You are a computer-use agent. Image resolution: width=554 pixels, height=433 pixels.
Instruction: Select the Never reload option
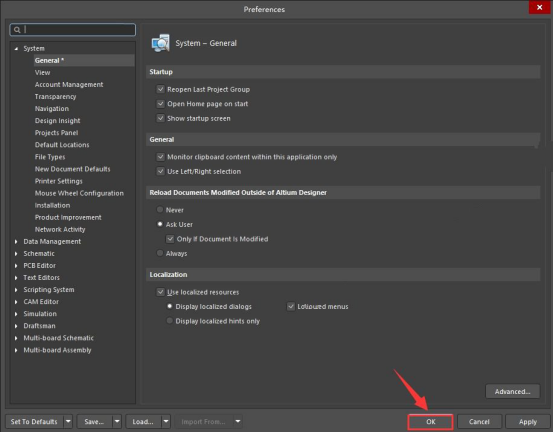[x=160, y=210]
